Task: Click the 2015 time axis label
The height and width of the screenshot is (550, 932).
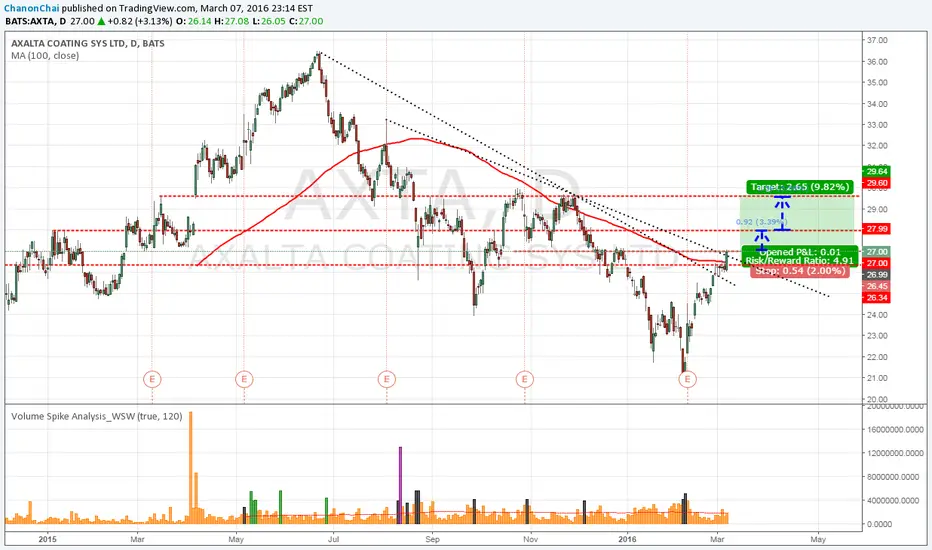Action: (x=48, y=539)
